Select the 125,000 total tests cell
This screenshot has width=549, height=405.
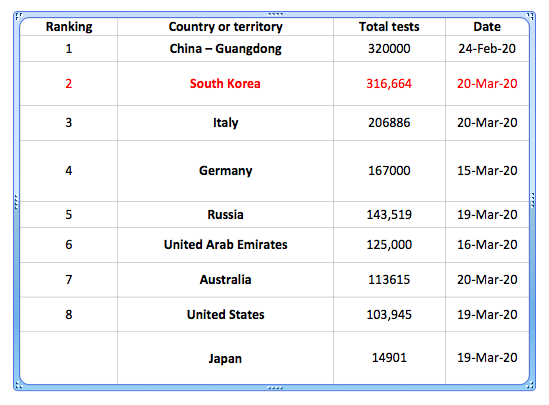(389, 245)
